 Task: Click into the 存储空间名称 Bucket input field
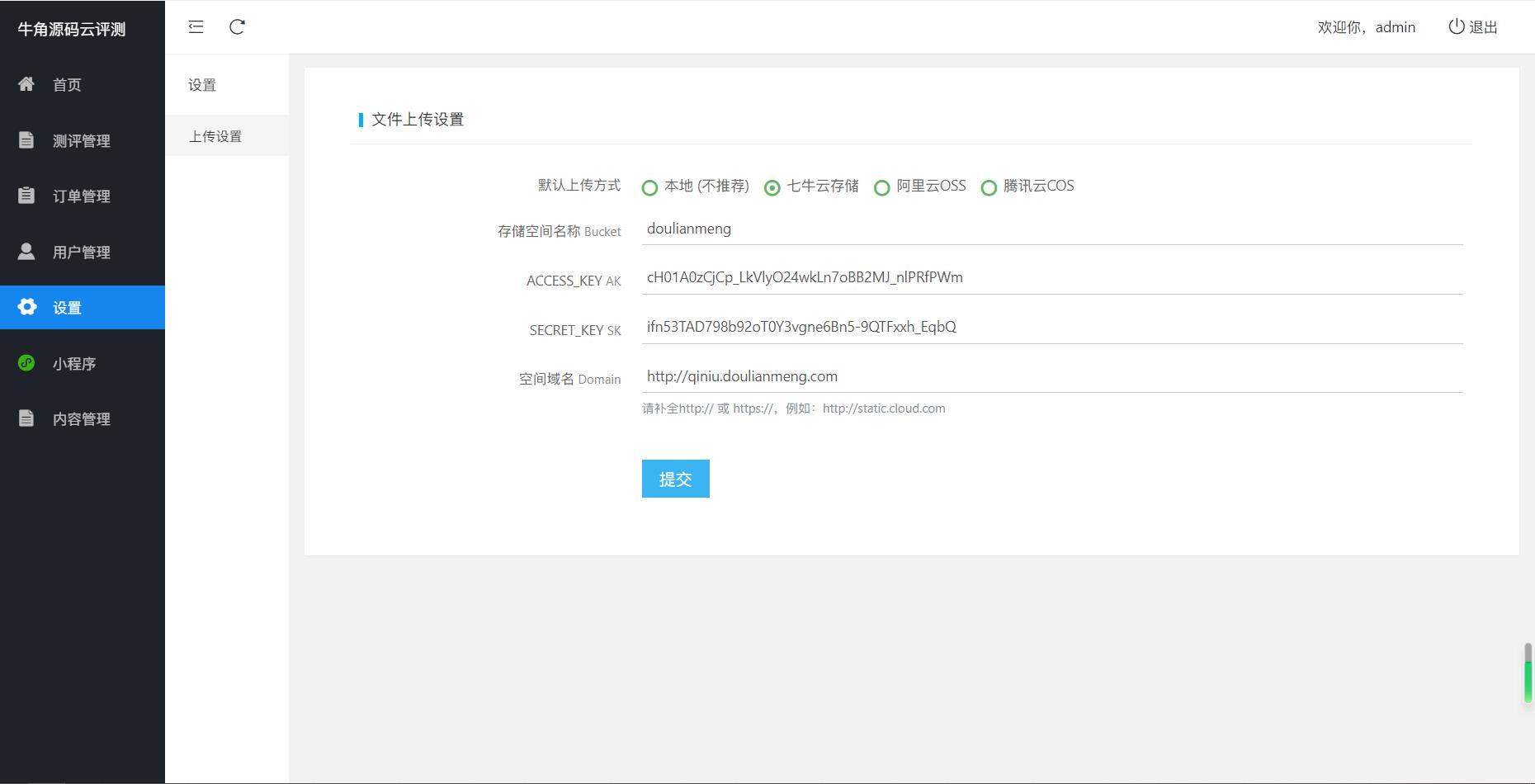click(1052, 229)
